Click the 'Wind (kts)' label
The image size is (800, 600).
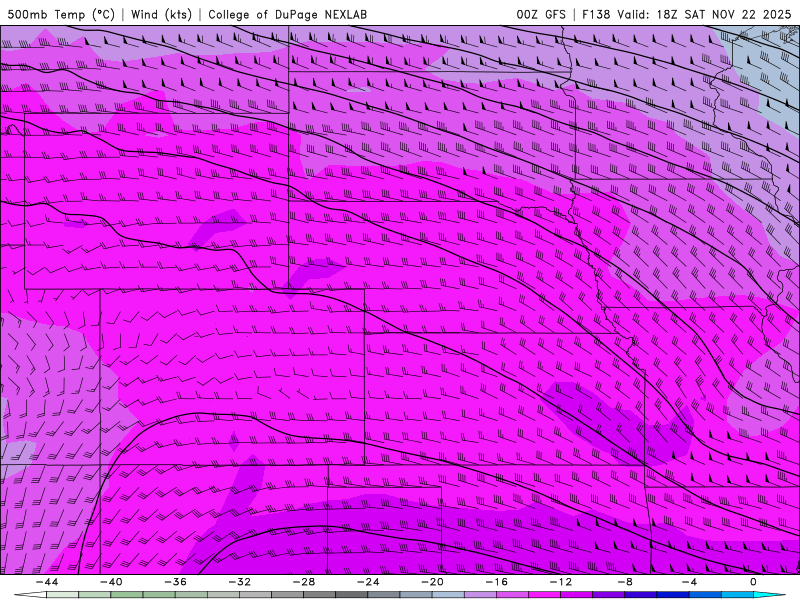161,14
